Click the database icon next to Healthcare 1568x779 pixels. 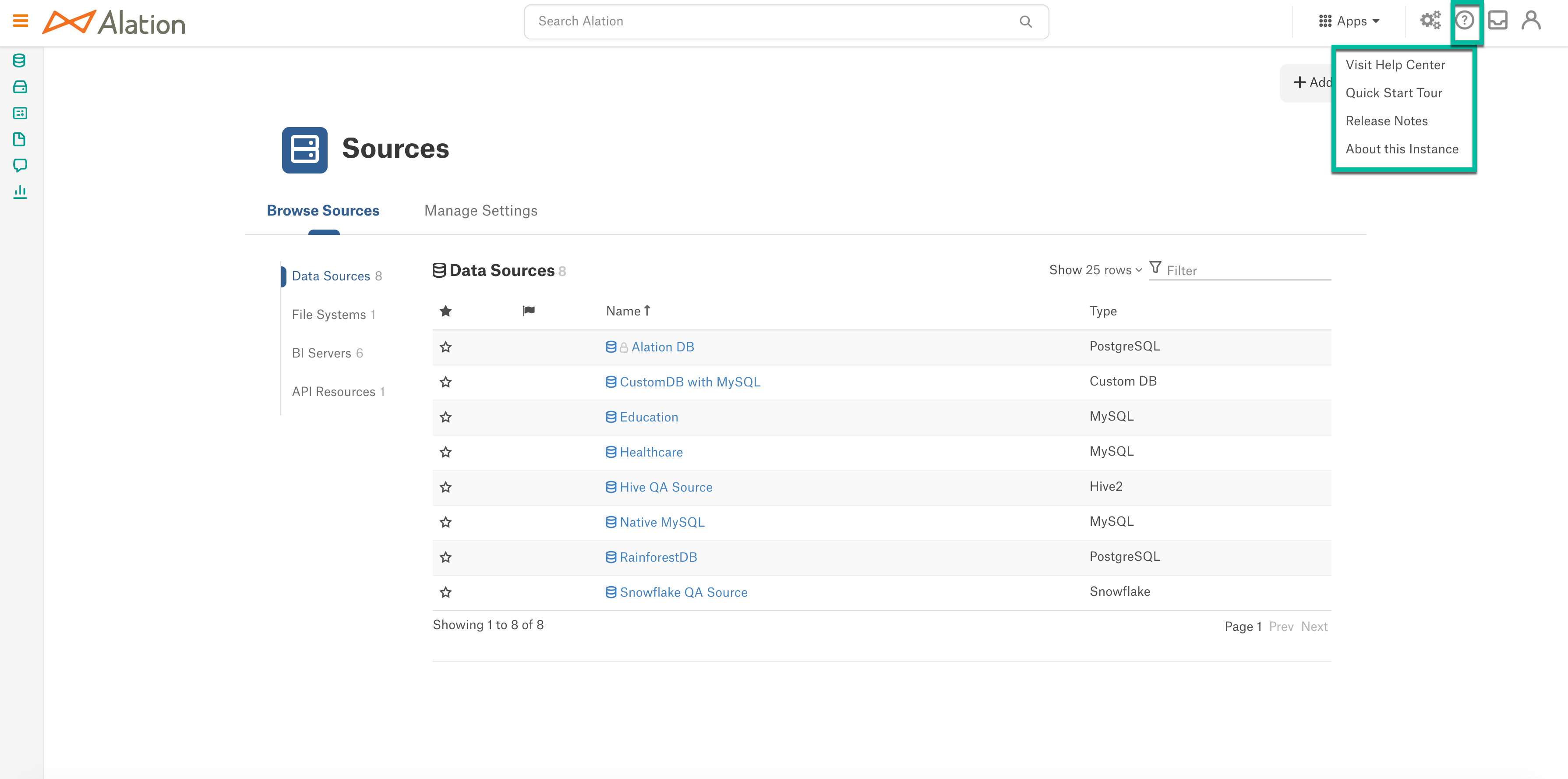click(x=611, y=452)
